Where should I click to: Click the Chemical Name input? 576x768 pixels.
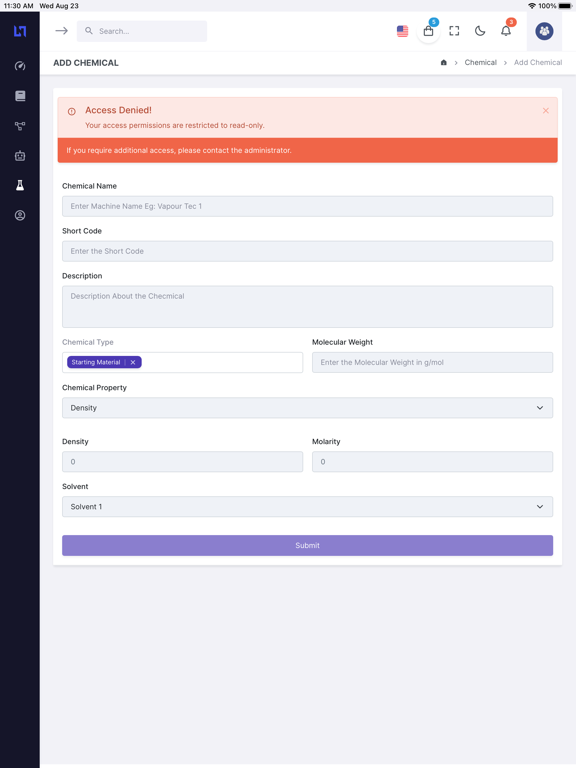point(308,206)
